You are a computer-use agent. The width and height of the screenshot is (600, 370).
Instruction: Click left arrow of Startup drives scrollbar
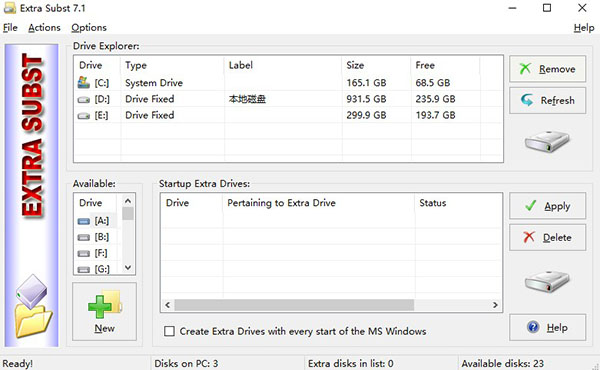tap(167, 305)
